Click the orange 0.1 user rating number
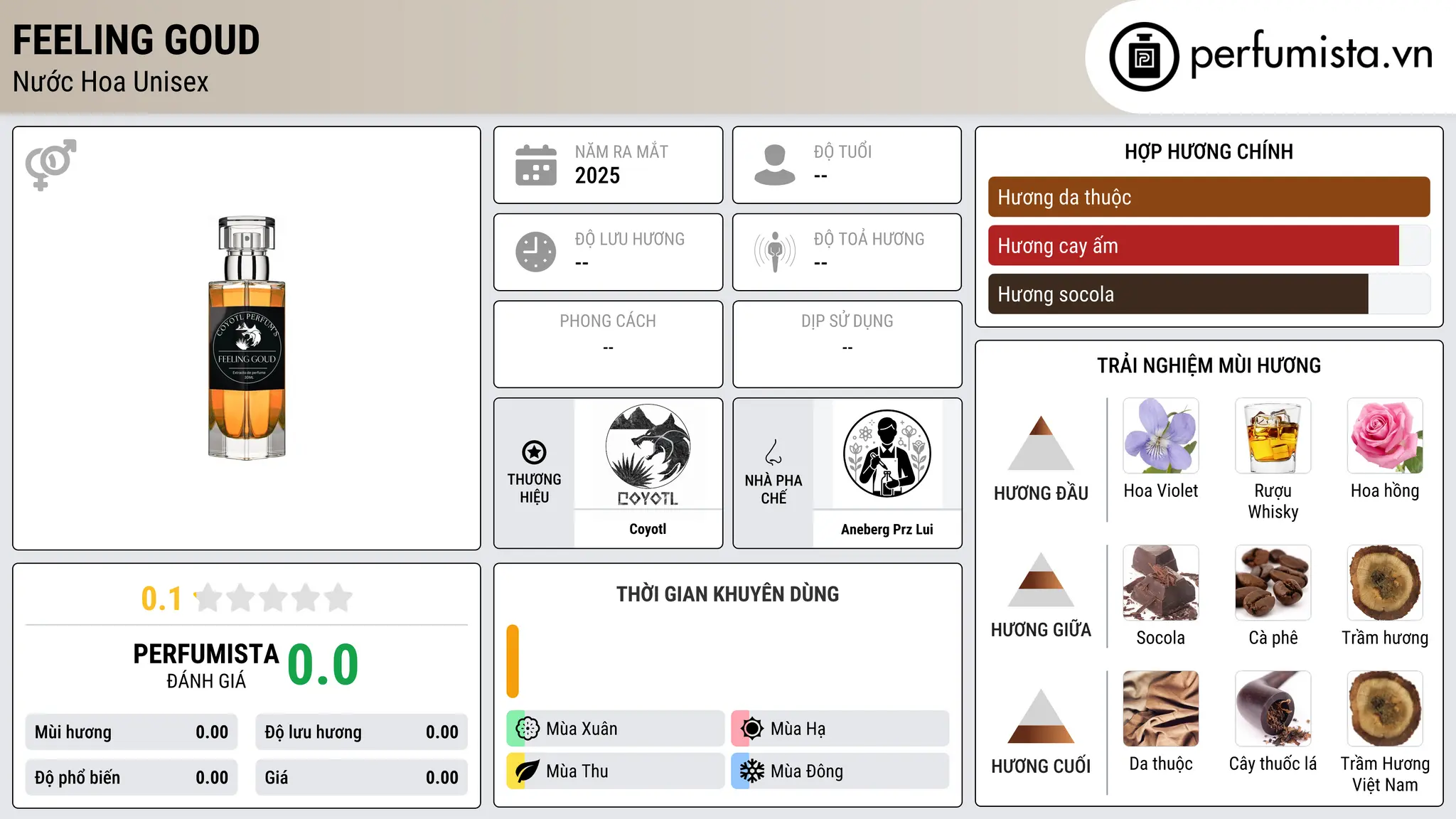 (x=161, y=599)
